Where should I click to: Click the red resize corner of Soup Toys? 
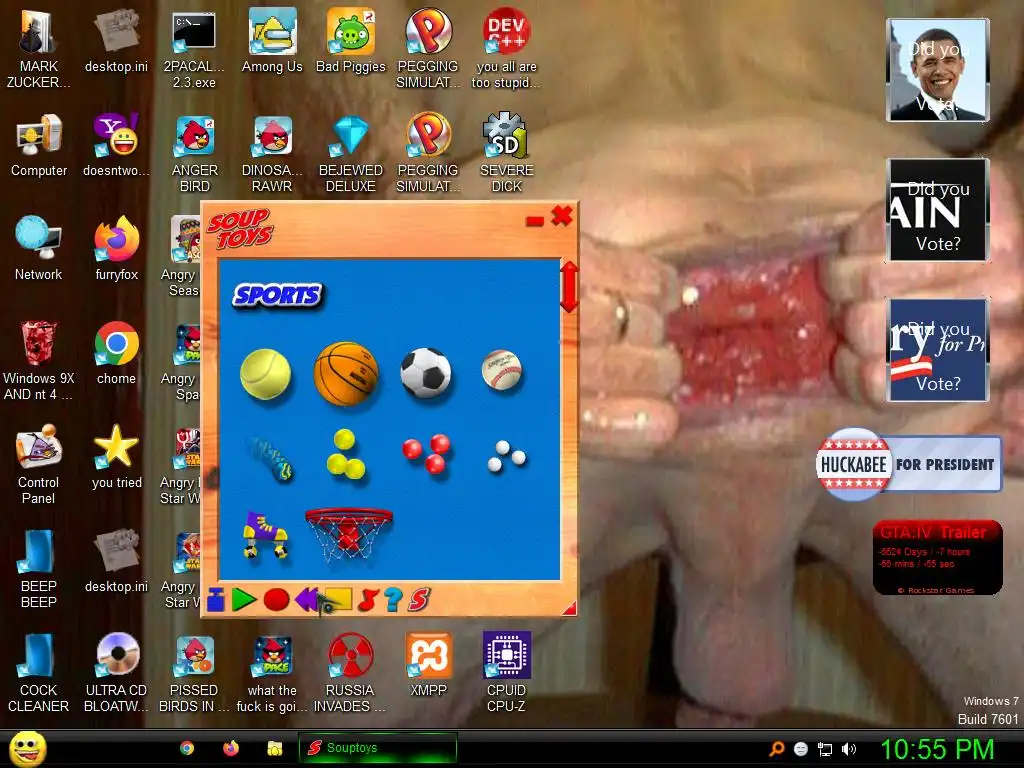pos(569,608)
